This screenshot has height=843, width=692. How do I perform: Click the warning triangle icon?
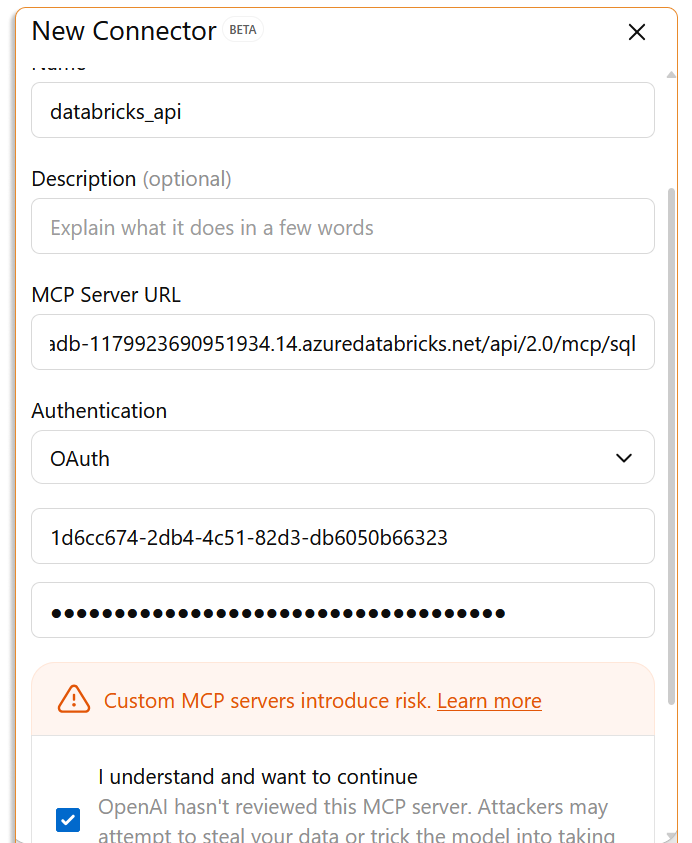(x=74, y=699)
